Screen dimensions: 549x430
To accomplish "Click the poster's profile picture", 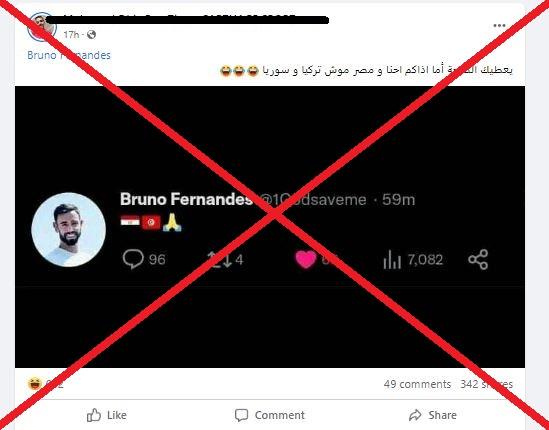I will click(x=41, y=27).
